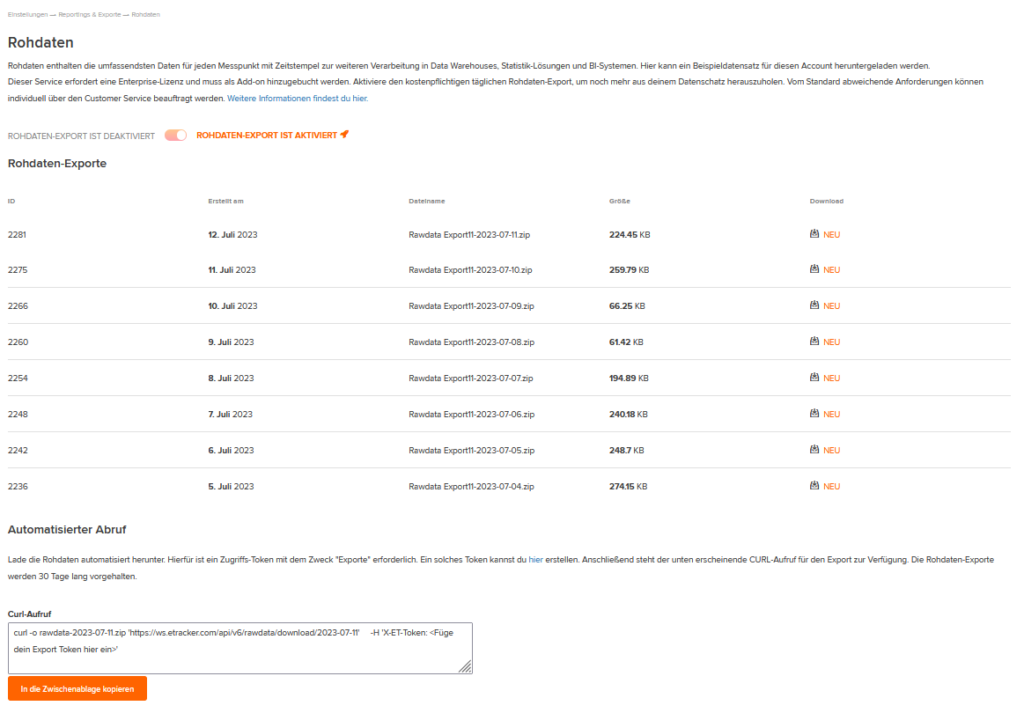This screenshot has width=1024, height=713.
Task: Click the curl text area resize handle
Action: point(465,667)
